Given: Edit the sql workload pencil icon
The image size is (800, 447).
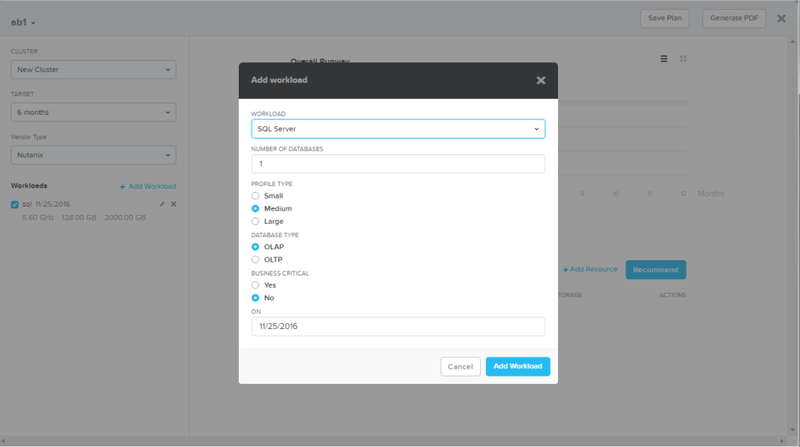Looking at the screenshot, I should tap(162, 204).
